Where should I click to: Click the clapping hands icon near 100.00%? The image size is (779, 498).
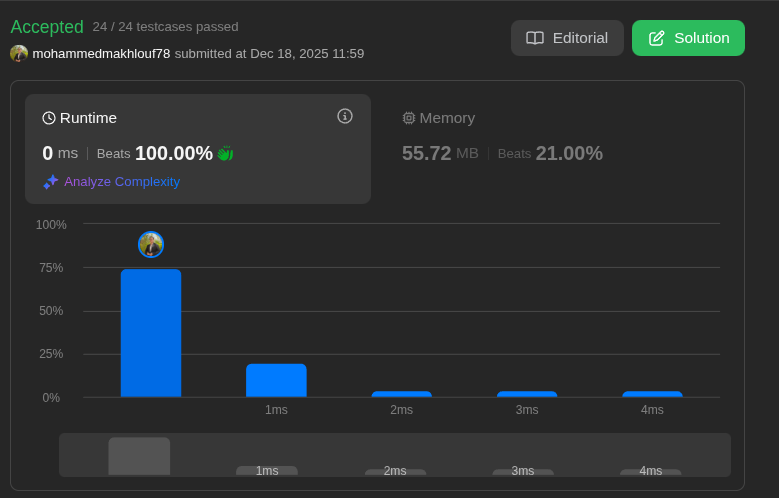coord(225,154)
